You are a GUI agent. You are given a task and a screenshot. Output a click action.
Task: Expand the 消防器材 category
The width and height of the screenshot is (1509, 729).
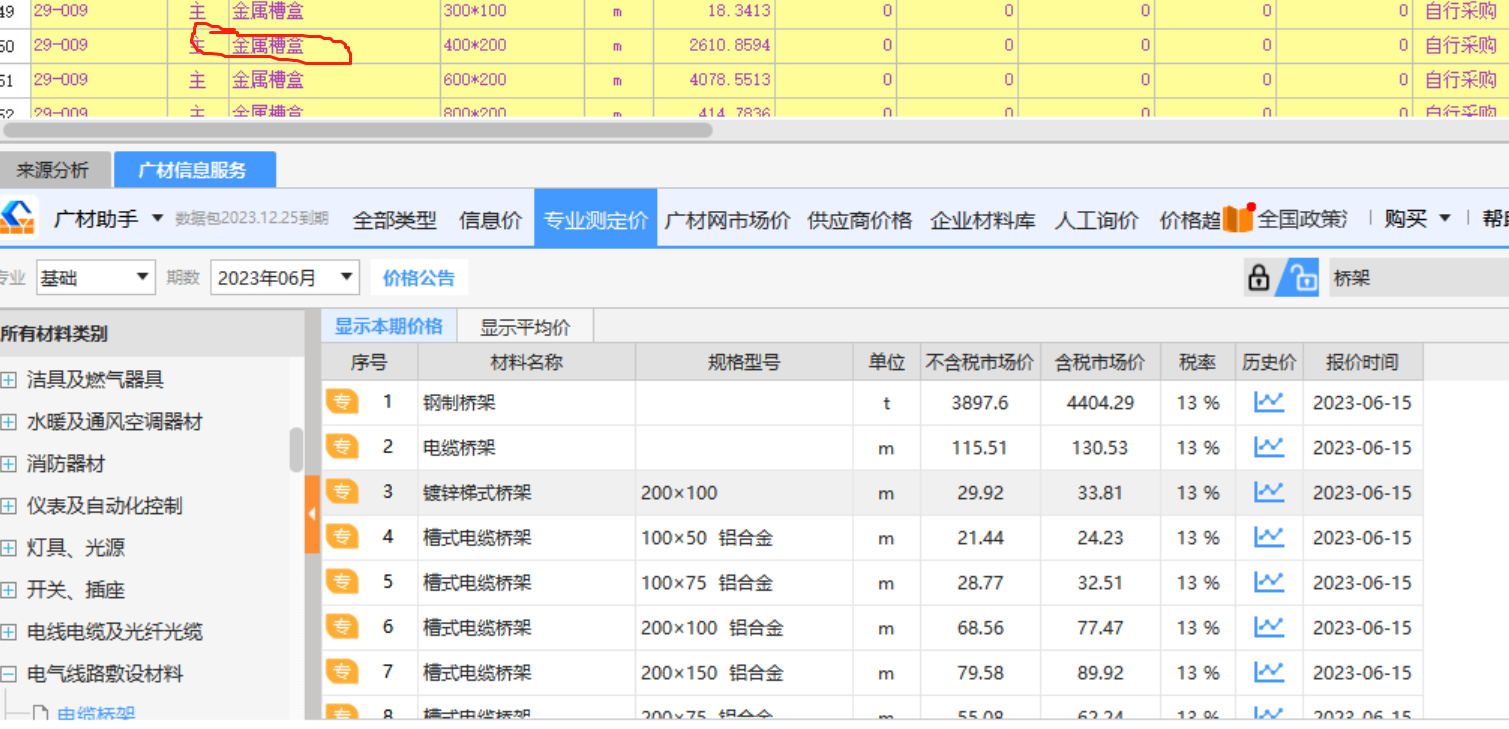8,464
